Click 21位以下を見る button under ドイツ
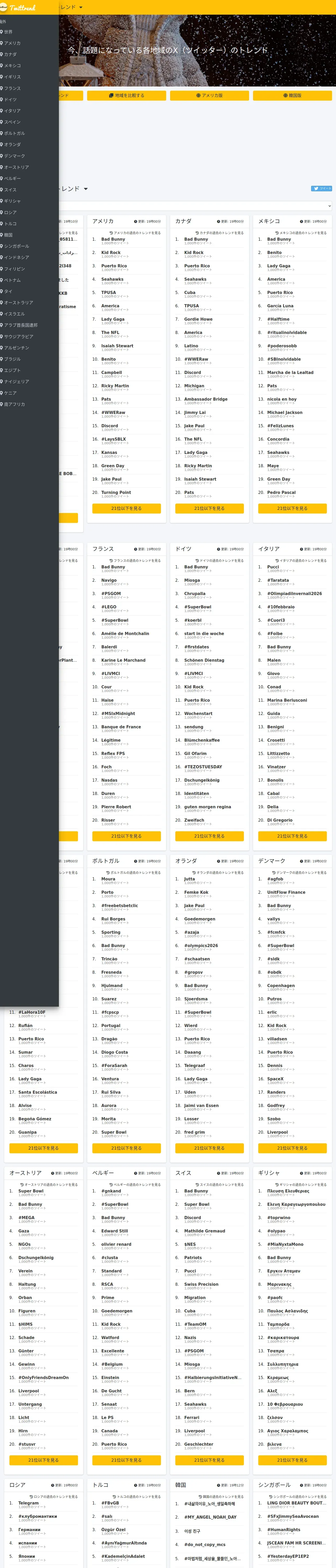Viewport: 336px width, 1568px height. 209,836
